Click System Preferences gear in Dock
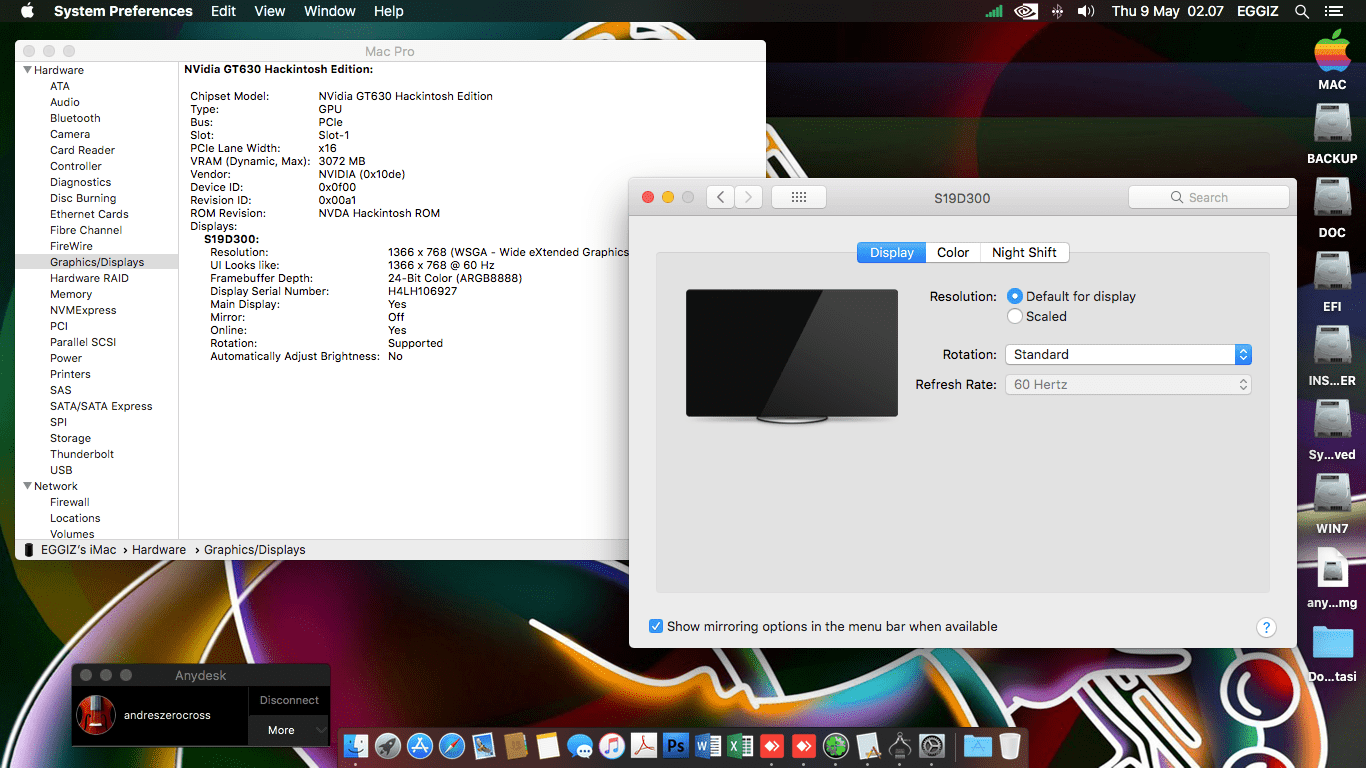Image resolution: width=1366 pixels, height=768 pixels. pos(932,746)
